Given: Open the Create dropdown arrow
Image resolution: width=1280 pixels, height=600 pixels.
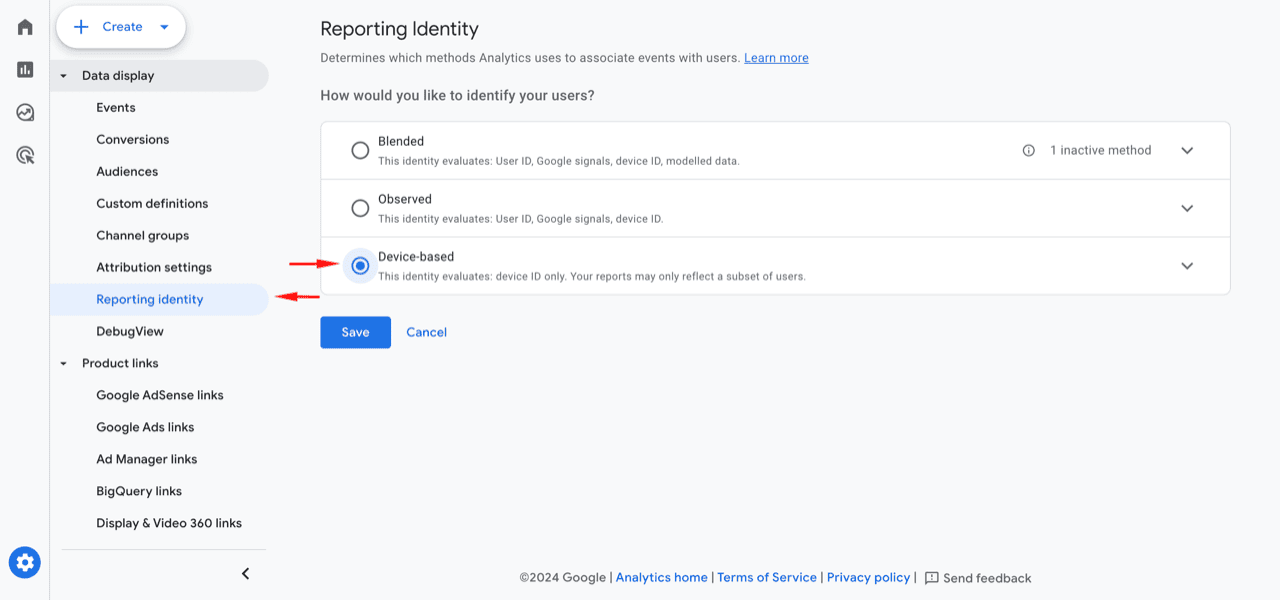Looking at the screenshot, I should point(164,27).
